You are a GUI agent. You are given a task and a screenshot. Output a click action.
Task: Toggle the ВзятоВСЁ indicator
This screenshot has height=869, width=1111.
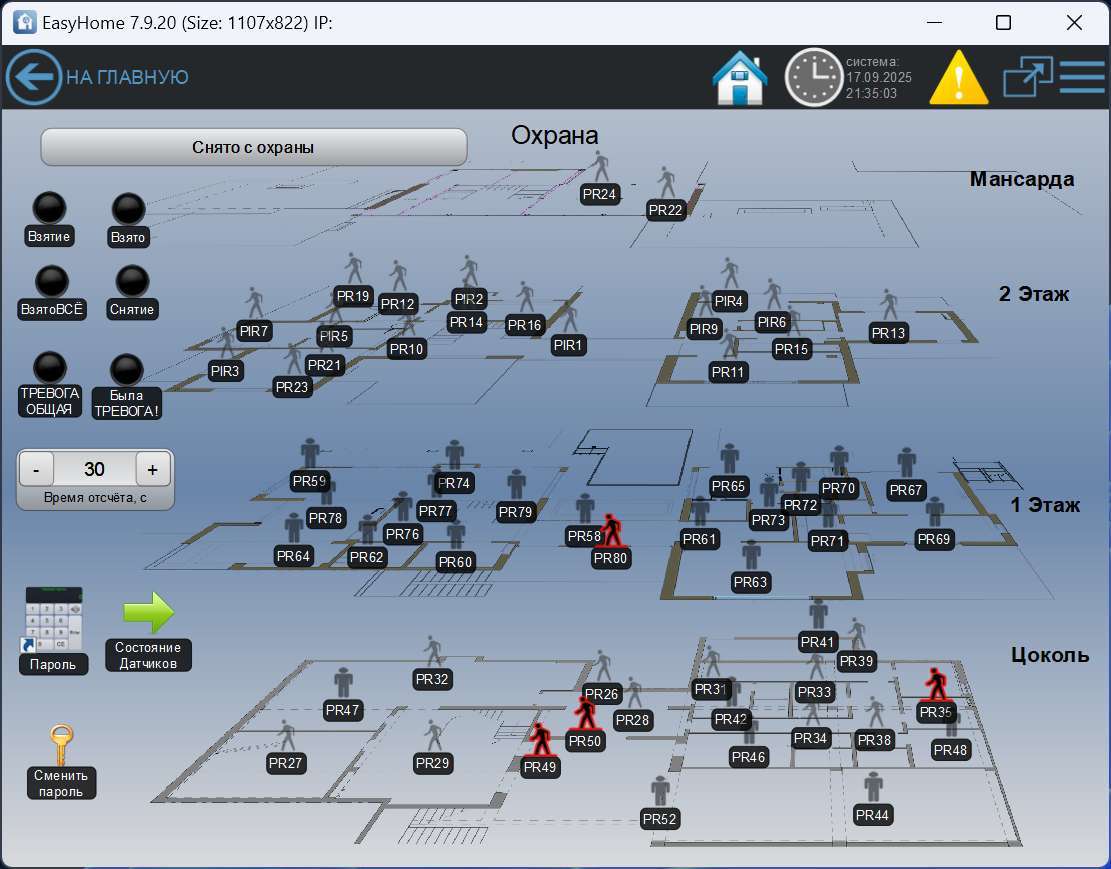tap(52, 281)
